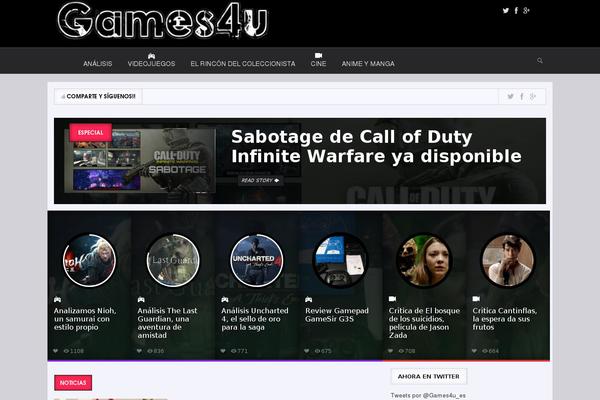Click Ahora en Twitter widget heading
The image size is (600, 400).
tap(429, 376)
